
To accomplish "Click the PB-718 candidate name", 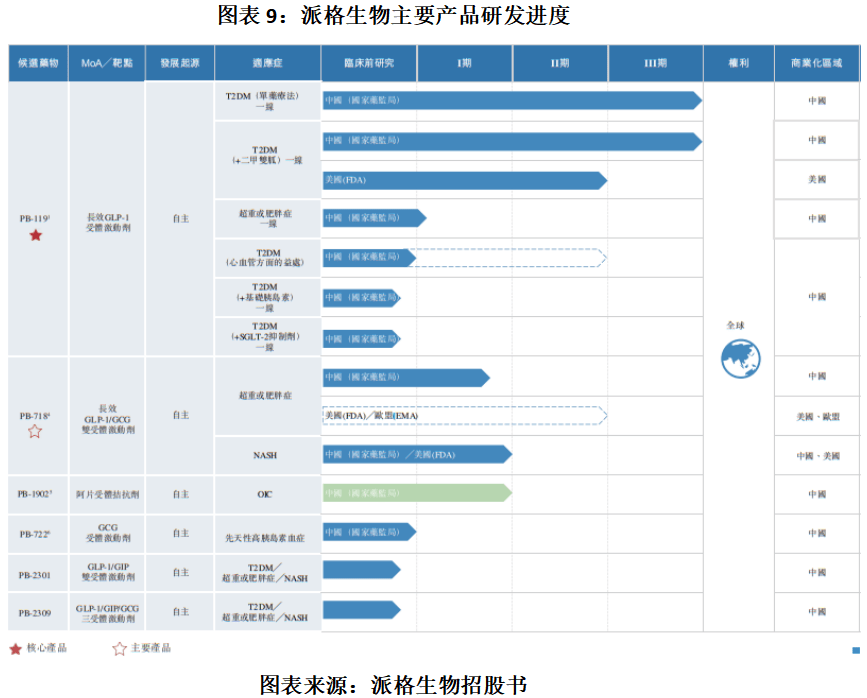I will pyautogui.click(x=35, y=416).
